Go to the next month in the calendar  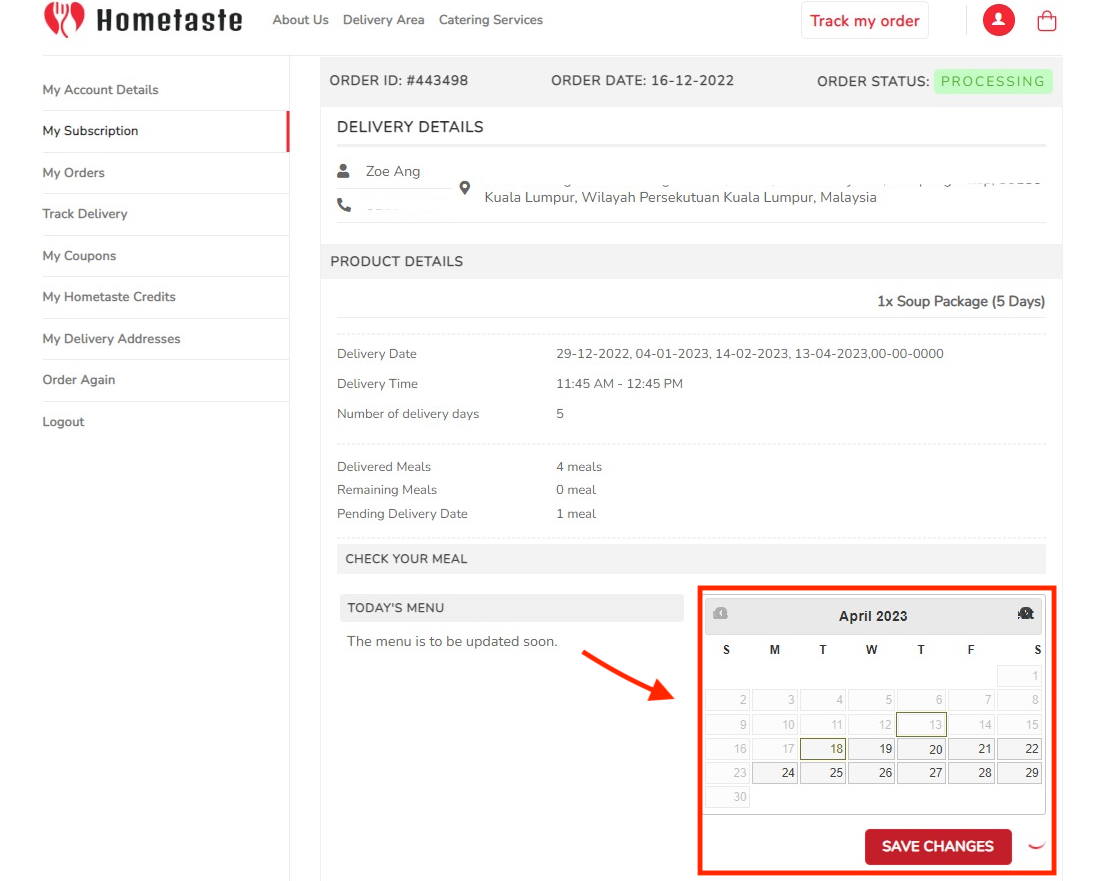1026,612
